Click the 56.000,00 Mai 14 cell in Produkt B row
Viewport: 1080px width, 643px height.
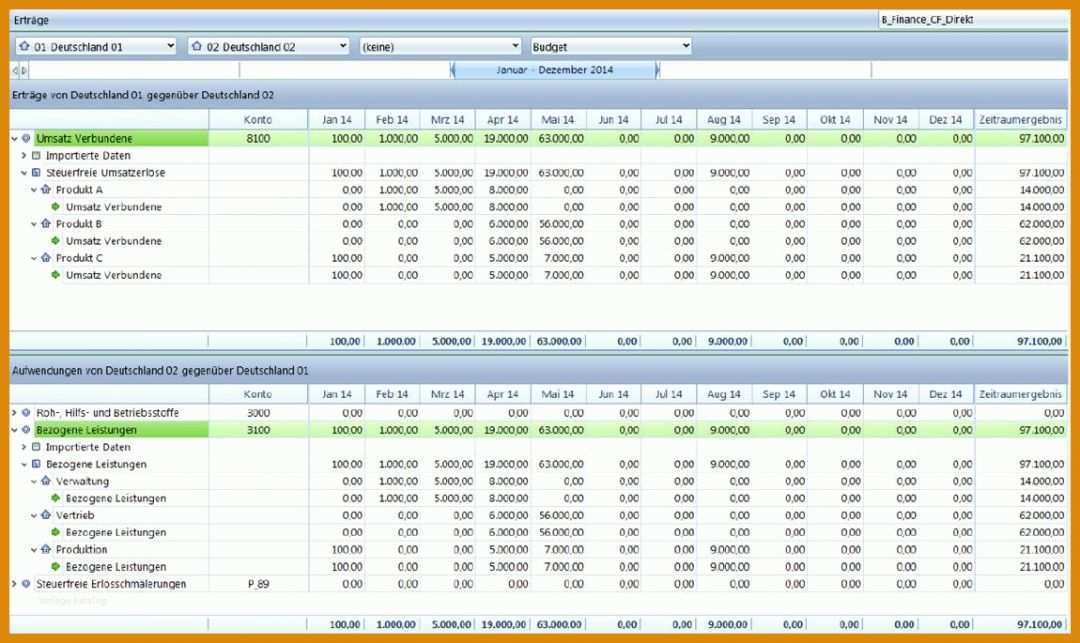coord(561,224)
